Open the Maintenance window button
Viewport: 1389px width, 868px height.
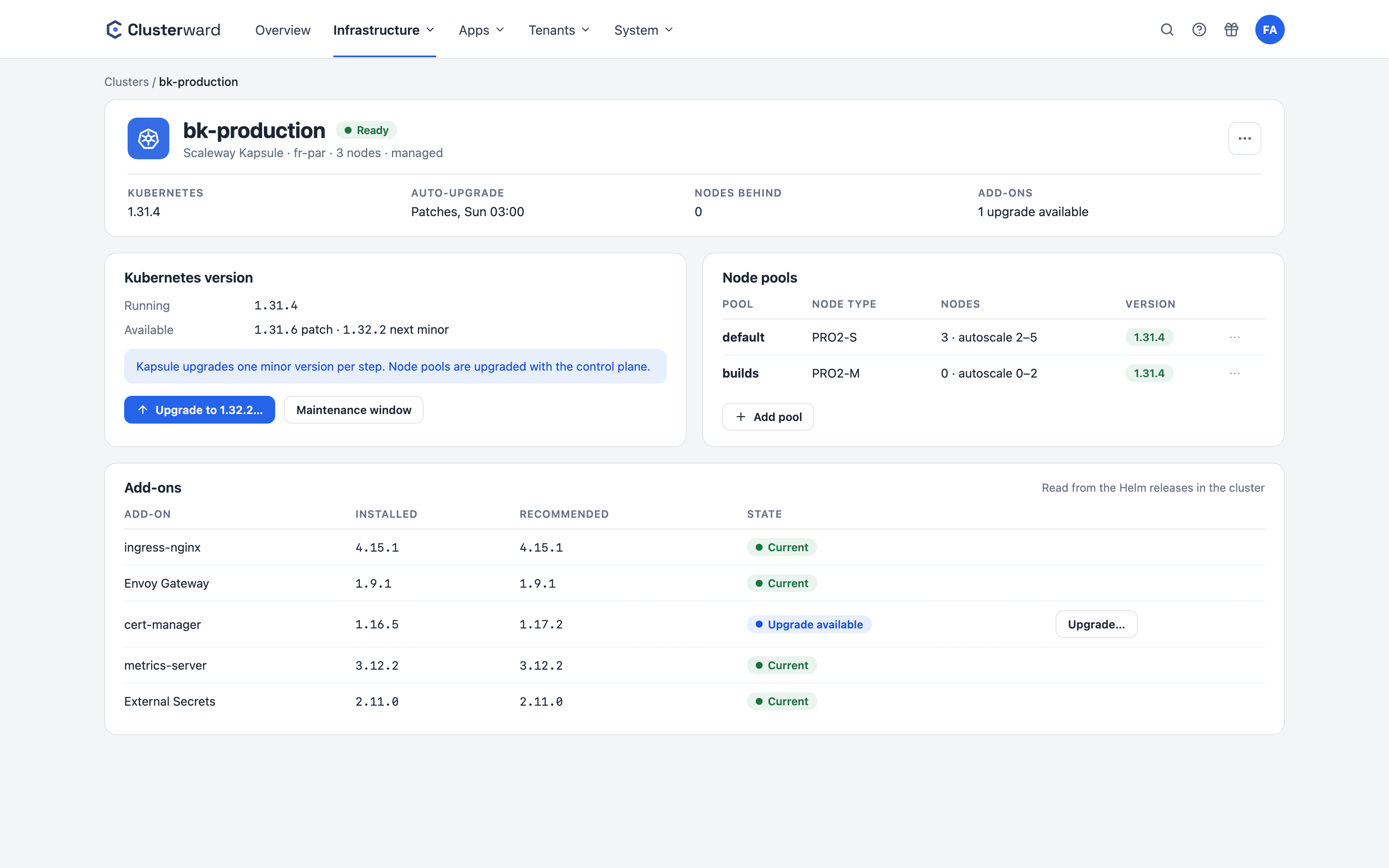(x=354, y=410)
